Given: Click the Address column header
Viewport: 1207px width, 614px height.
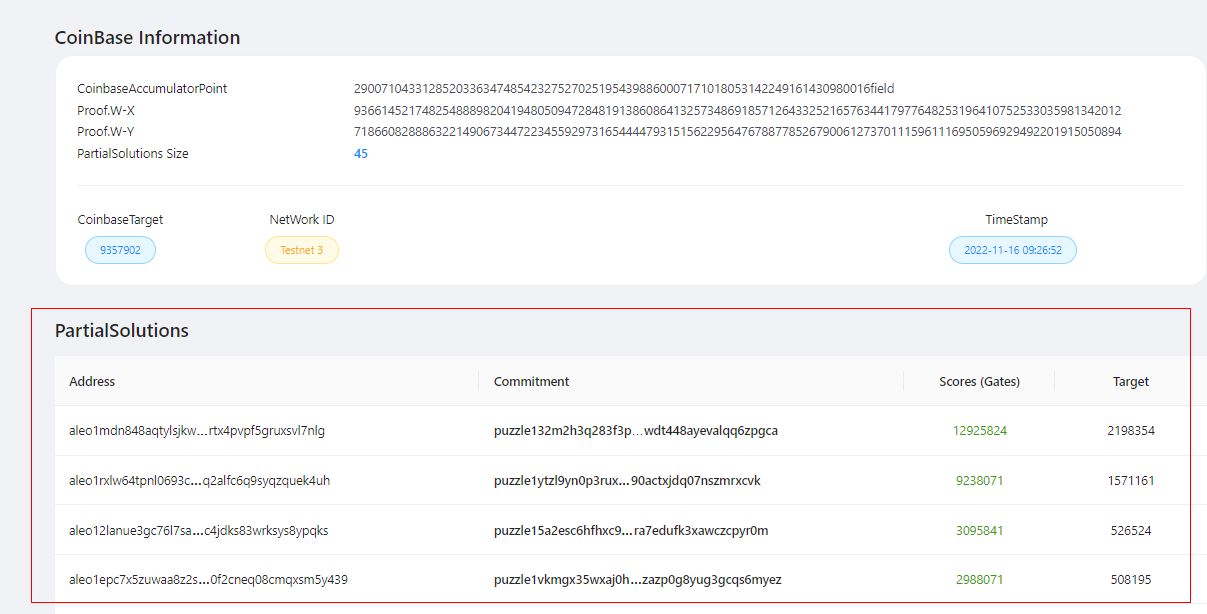Looking at the screenshot, I should [92, 381].
